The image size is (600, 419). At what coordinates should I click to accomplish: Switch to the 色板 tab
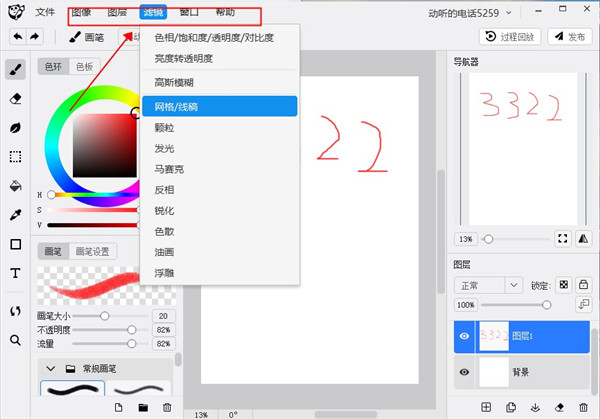(x=84, y=67)
